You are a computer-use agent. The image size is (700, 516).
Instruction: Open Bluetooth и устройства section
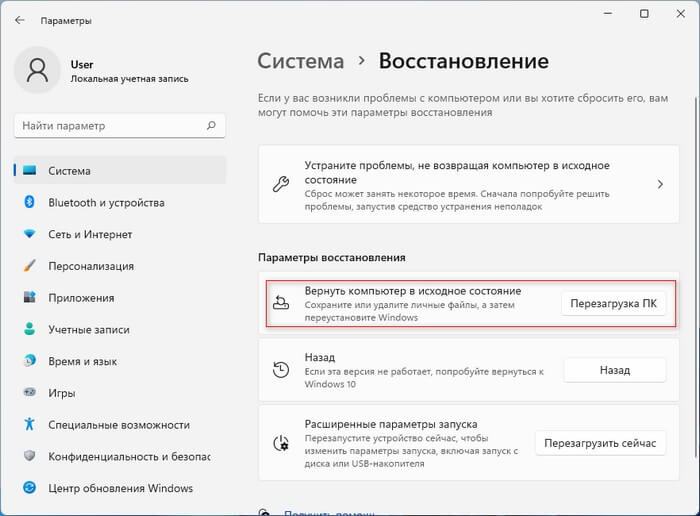120,202
